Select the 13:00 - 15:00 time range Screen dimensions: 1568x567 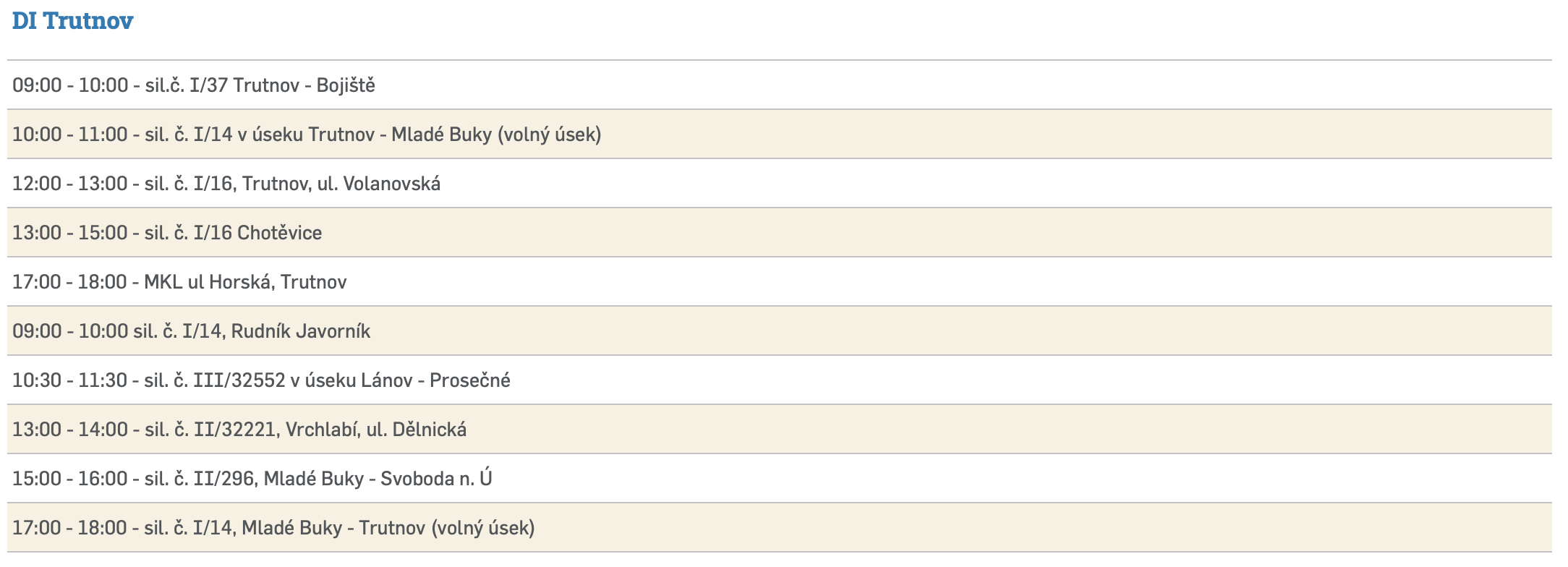coord(70,233)
